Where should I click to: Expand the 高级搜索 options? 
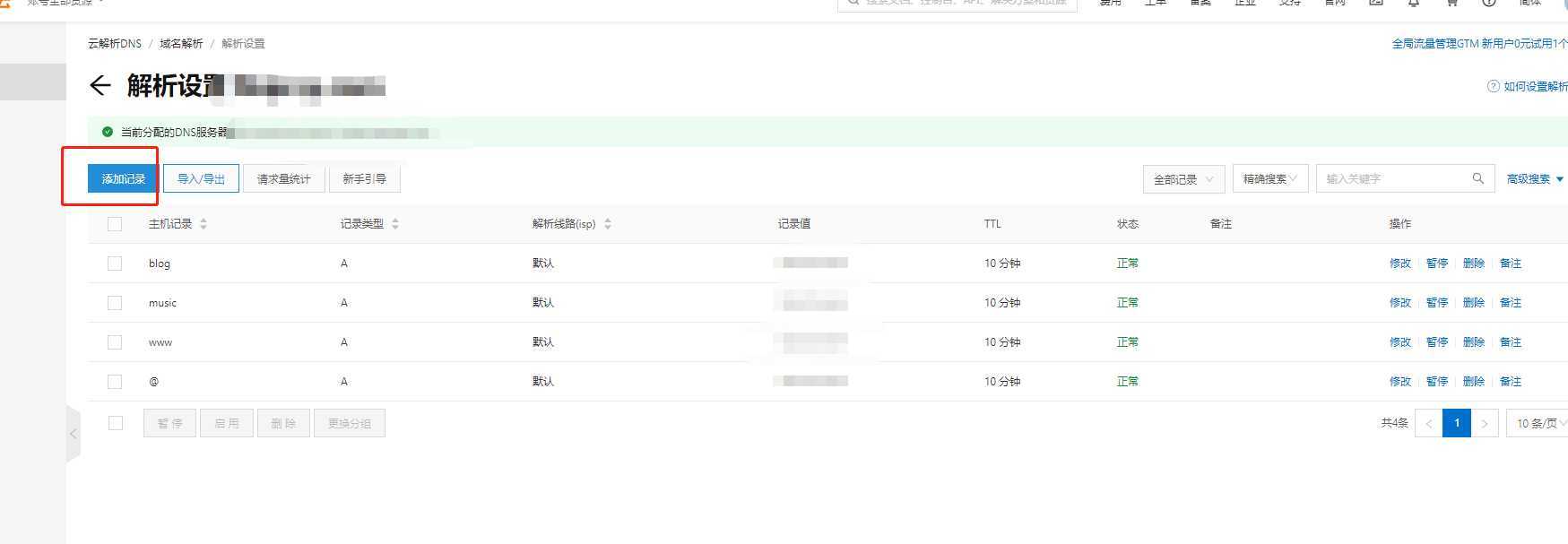pos(1535,179)
